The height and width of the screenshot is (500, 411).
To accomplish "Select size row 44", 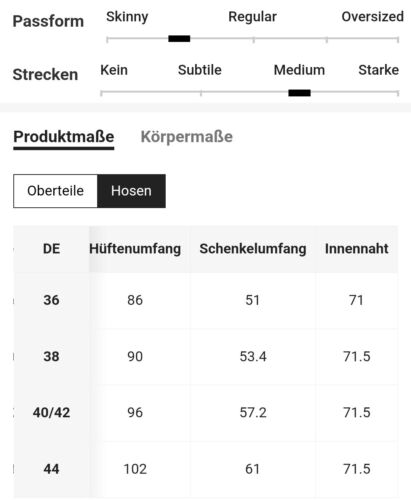I will (206, 469).
